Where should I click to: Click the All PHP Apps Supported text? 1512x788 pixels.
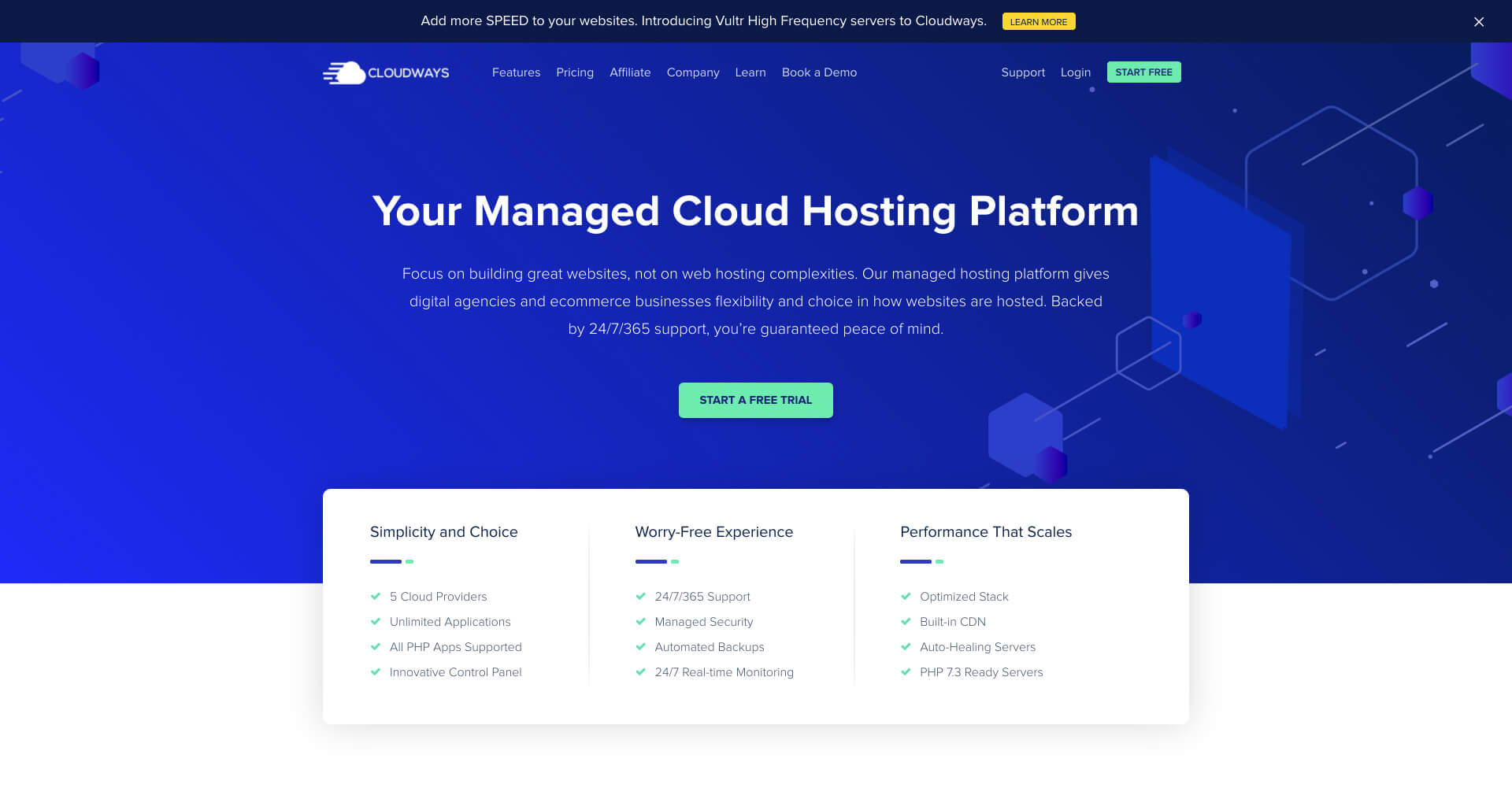(x=456, y=647)
